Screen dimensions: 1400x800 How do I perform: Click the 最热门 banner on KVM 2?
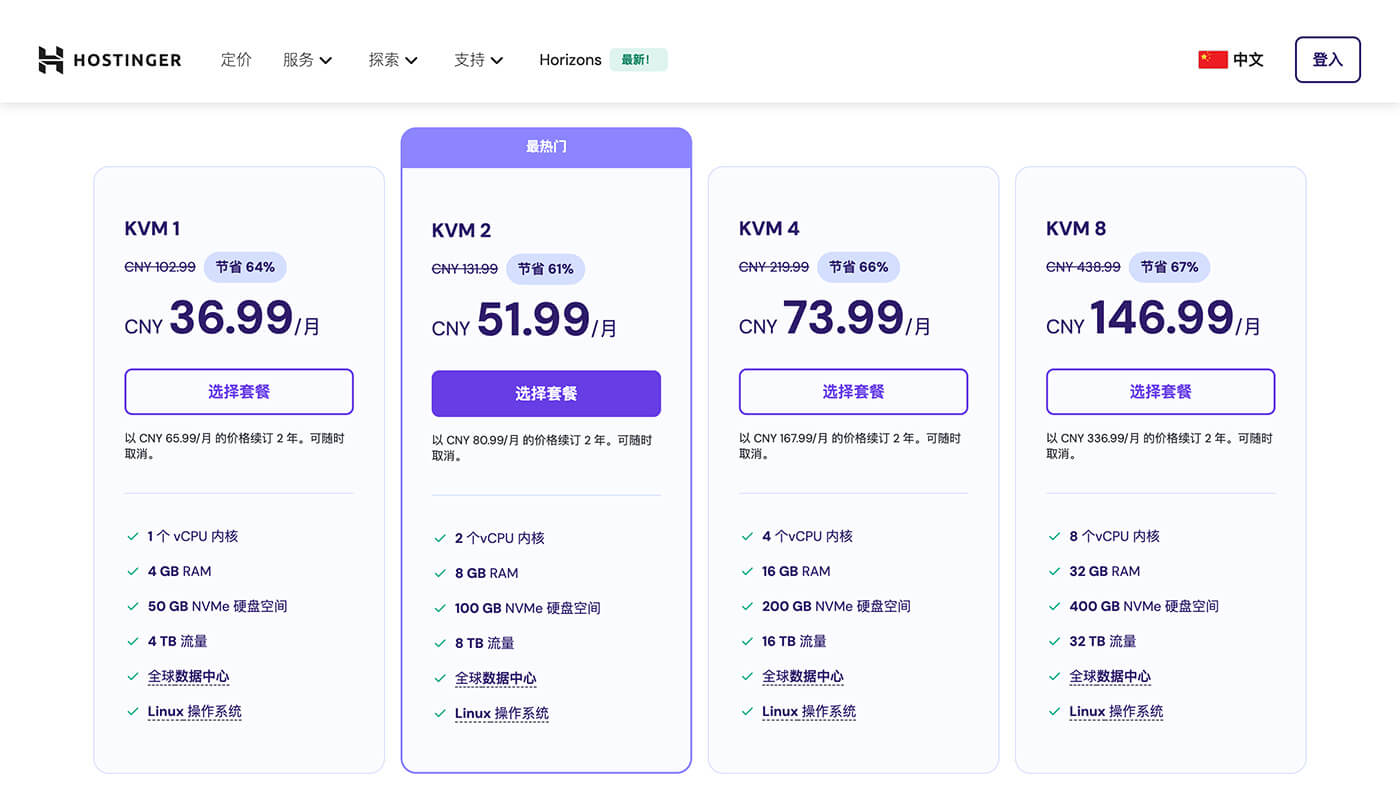click(x=545, y=147)
